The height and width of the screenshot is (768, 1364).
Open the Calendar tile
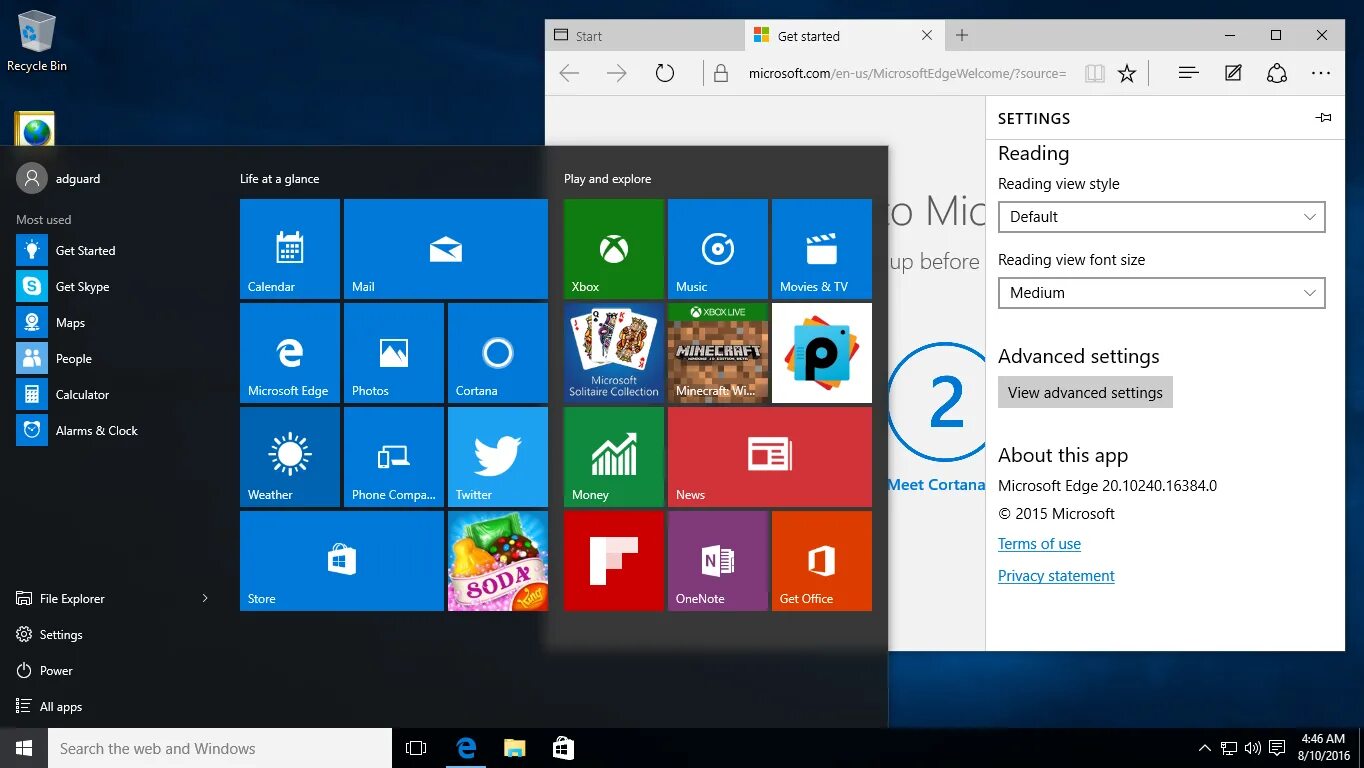[290, 249]
